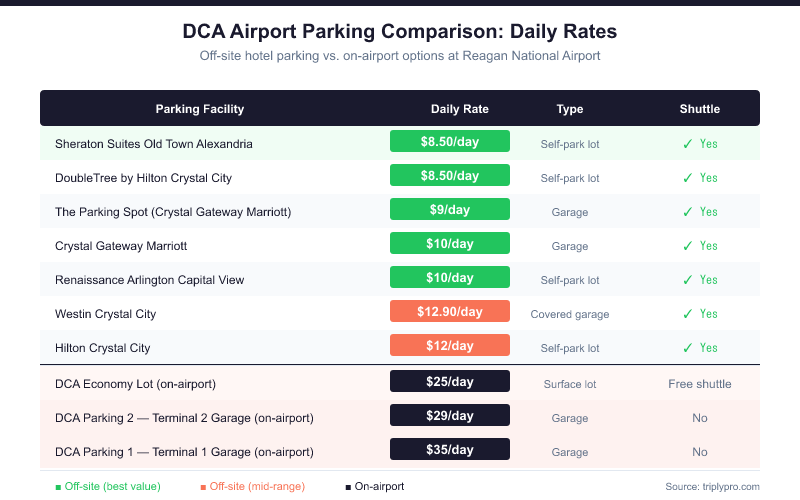The width and height of the screenshot is (800, 500).
Task: Select the Renaissance Arlington Capital View row name
Action: [x=149, y=280]
